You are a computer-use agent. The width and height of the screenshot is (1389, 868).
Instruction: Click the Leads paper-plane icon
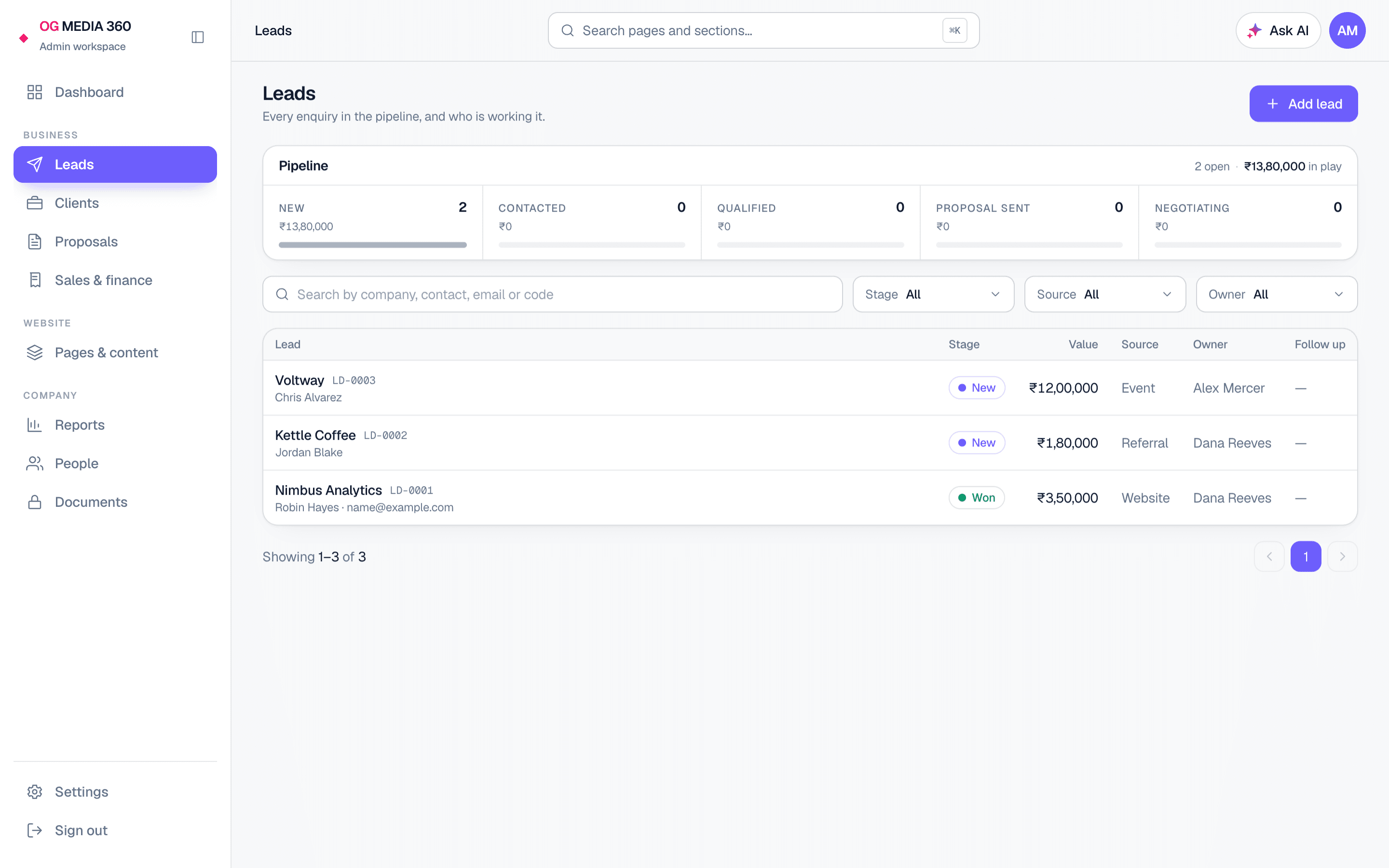click(34, 165)
